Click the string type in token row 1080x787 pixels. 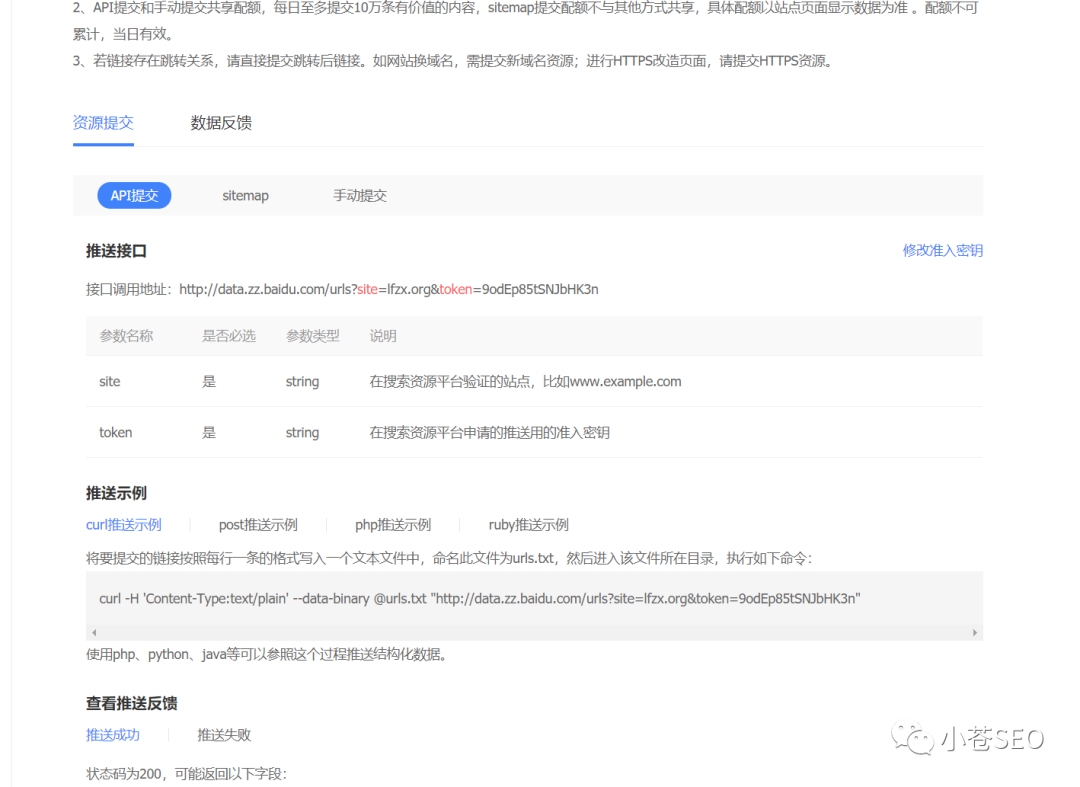[x=302, y=432]
